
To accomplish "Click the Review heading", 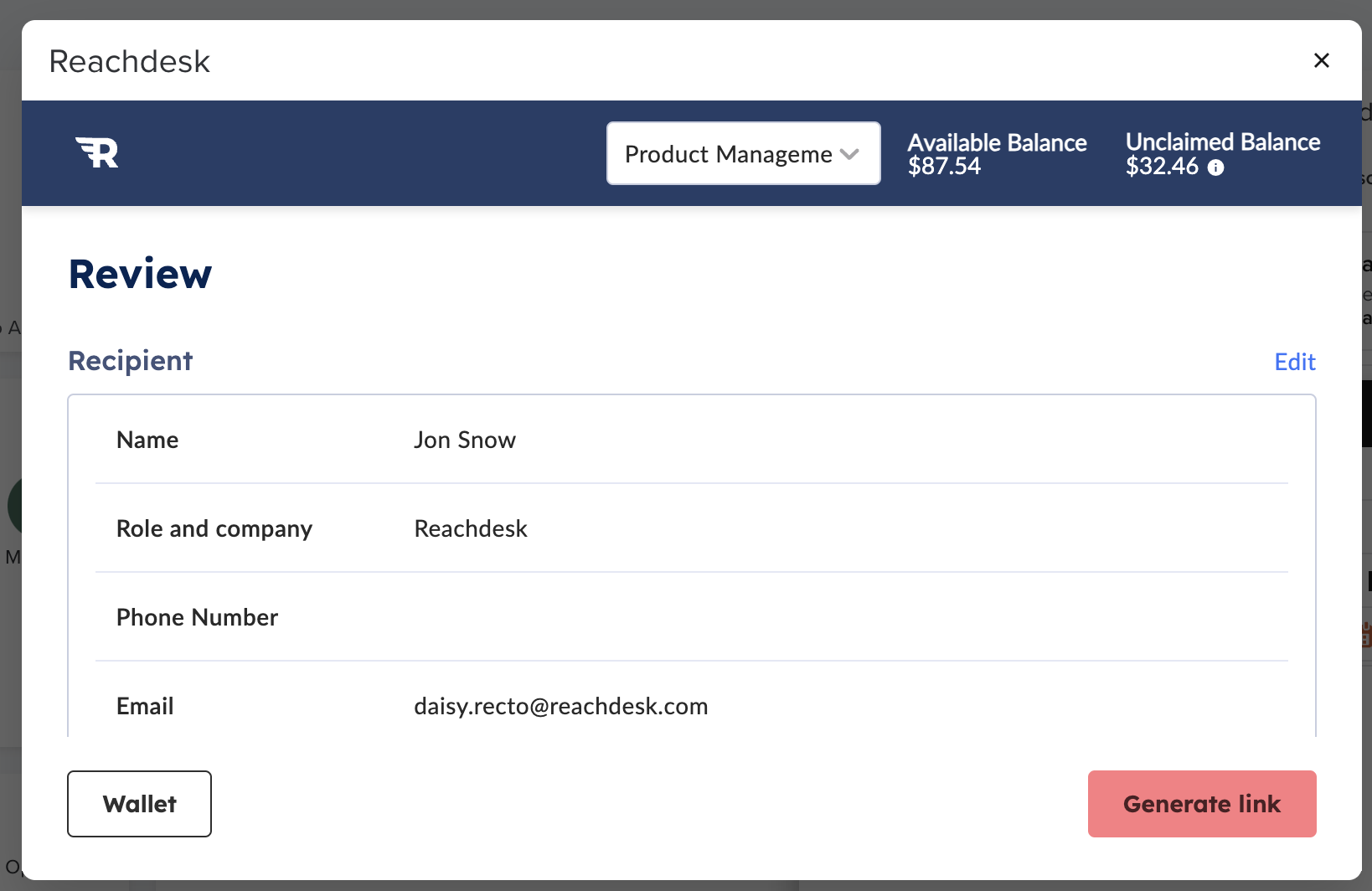I will click(140, 273).
